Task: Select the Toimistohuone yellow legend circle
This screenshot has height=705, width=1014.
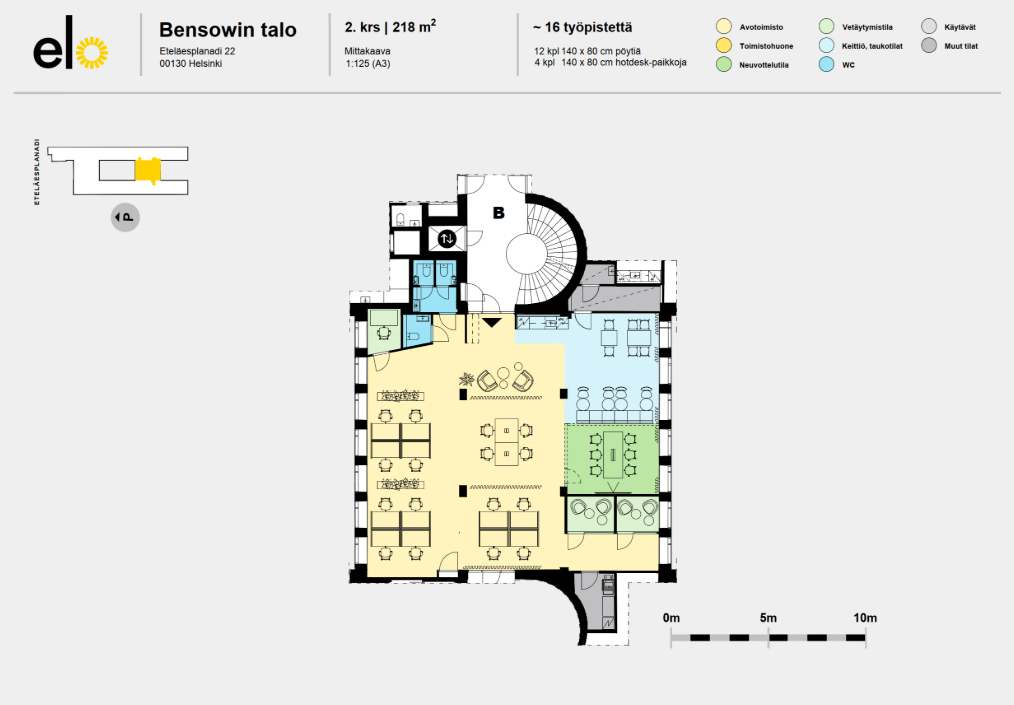Action: click(723, 45)
